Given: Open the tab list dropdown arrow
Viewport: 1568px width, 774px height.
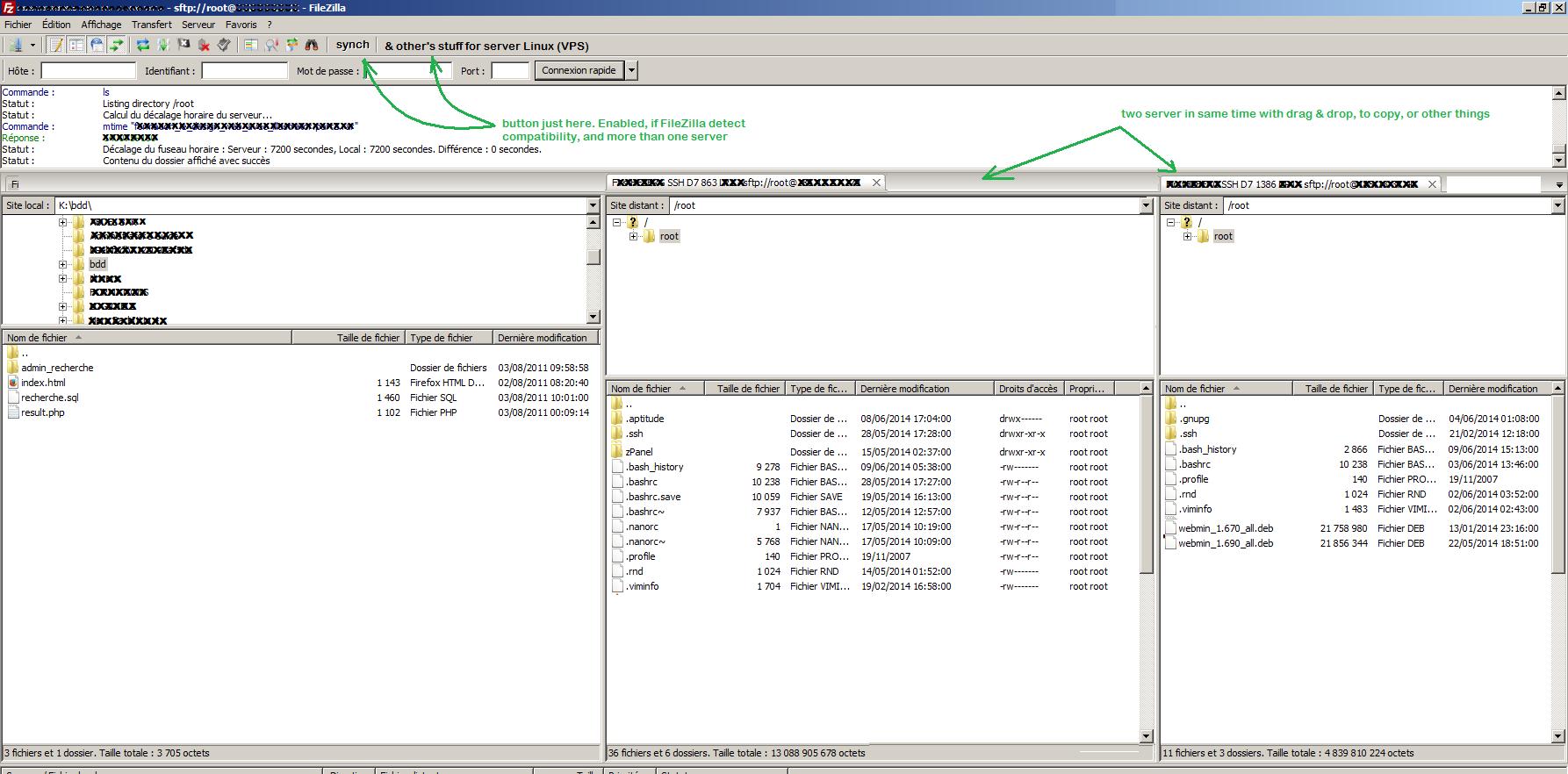Looking at the screenshot, I should (x=1559, y=185).
